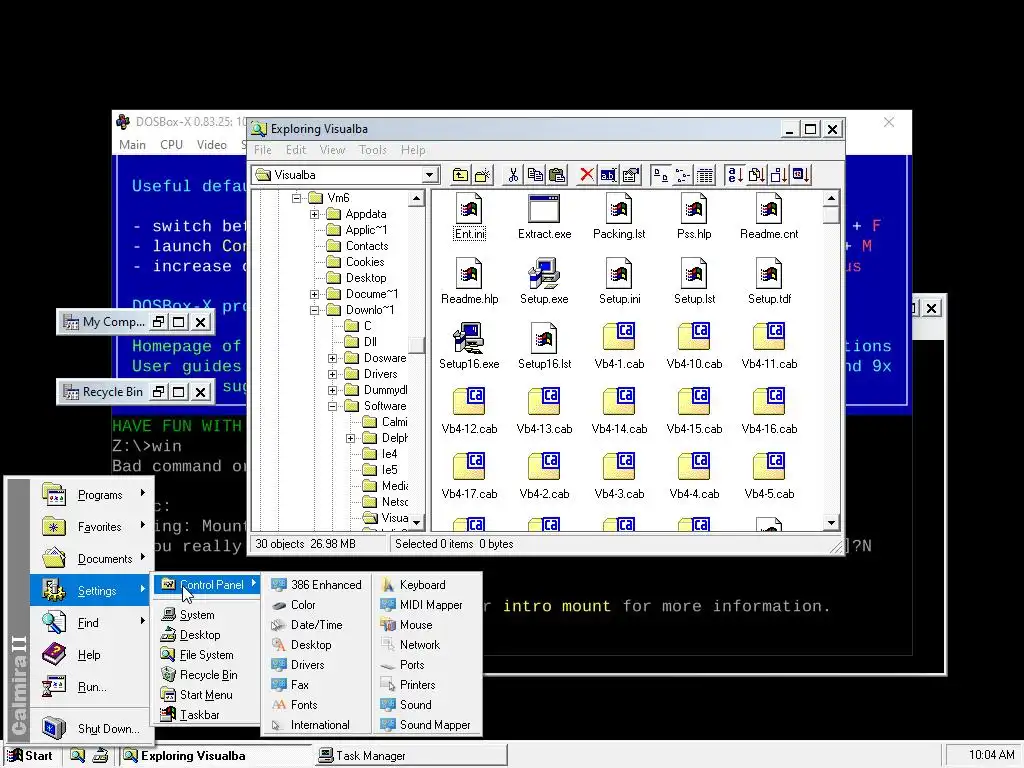Create a new folder via toolbar icon
Image resolution: width=1024 pixels, height=768 pixels.
click(482, 175)
